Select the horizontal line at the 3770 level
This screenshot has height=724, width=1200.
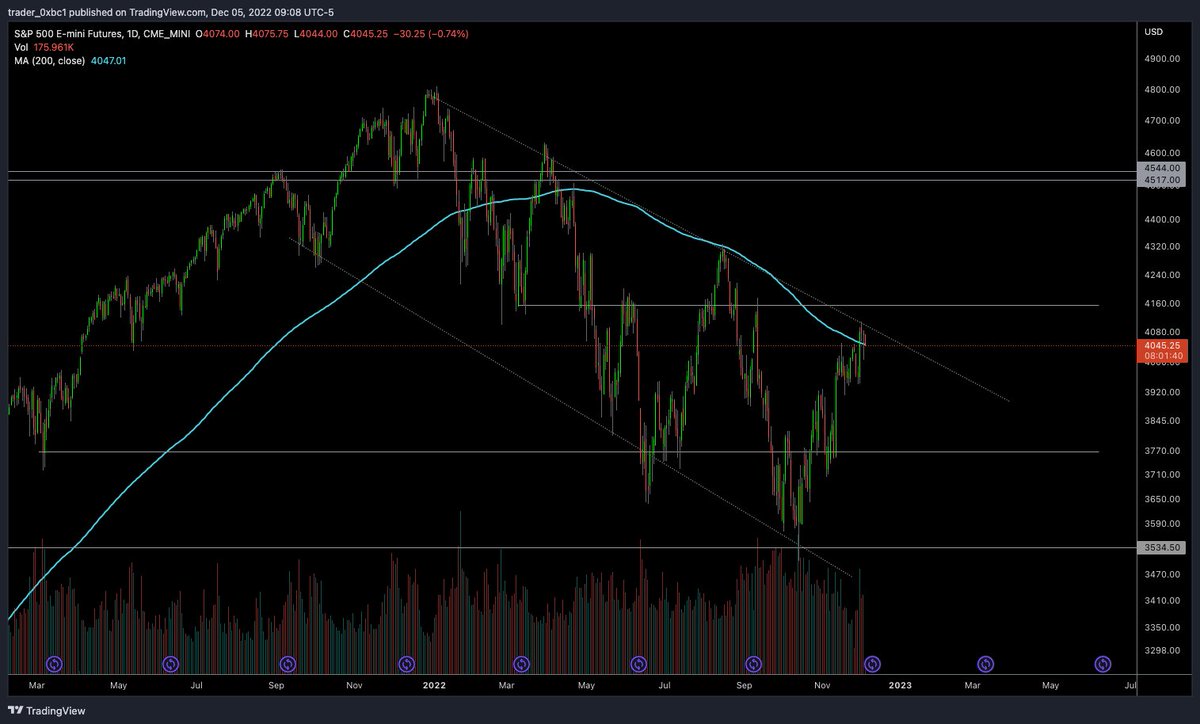[570, 452]
